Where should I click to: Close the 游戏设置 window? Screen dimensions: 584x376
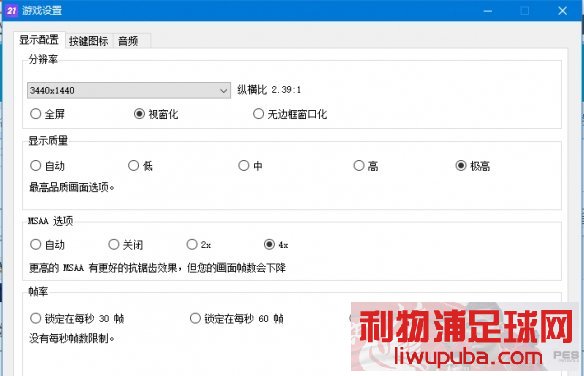point(562,11)
